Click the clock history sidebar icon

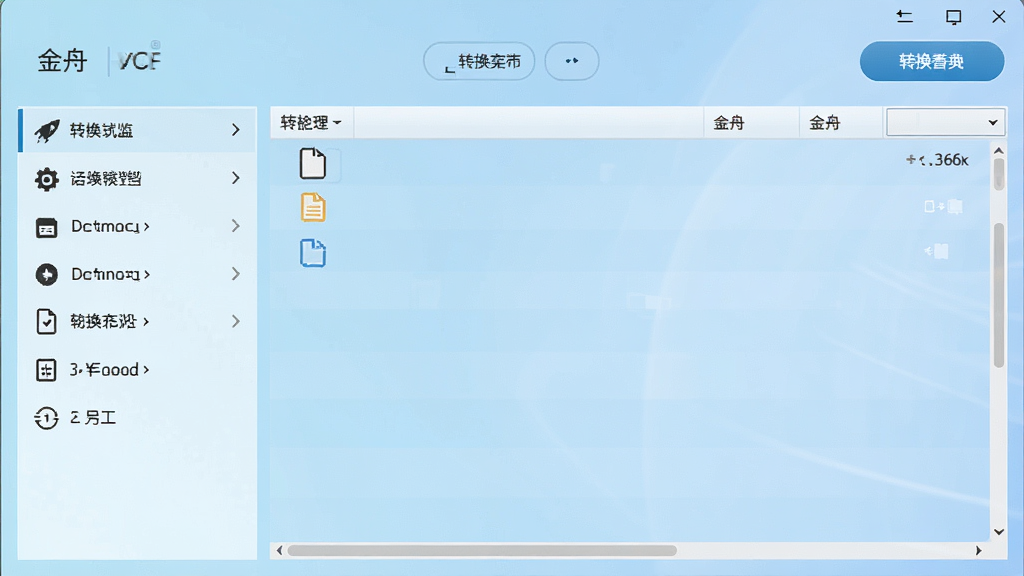(x=46, y=418)
